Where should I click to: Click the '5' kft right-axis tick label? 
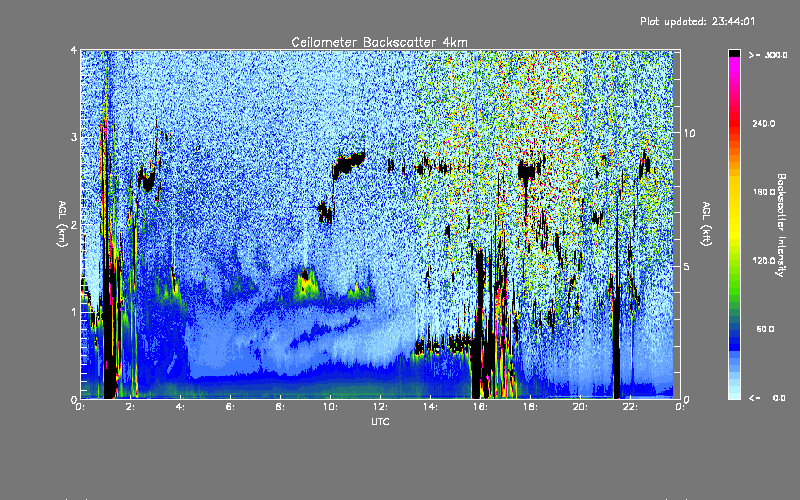point(687,266)
